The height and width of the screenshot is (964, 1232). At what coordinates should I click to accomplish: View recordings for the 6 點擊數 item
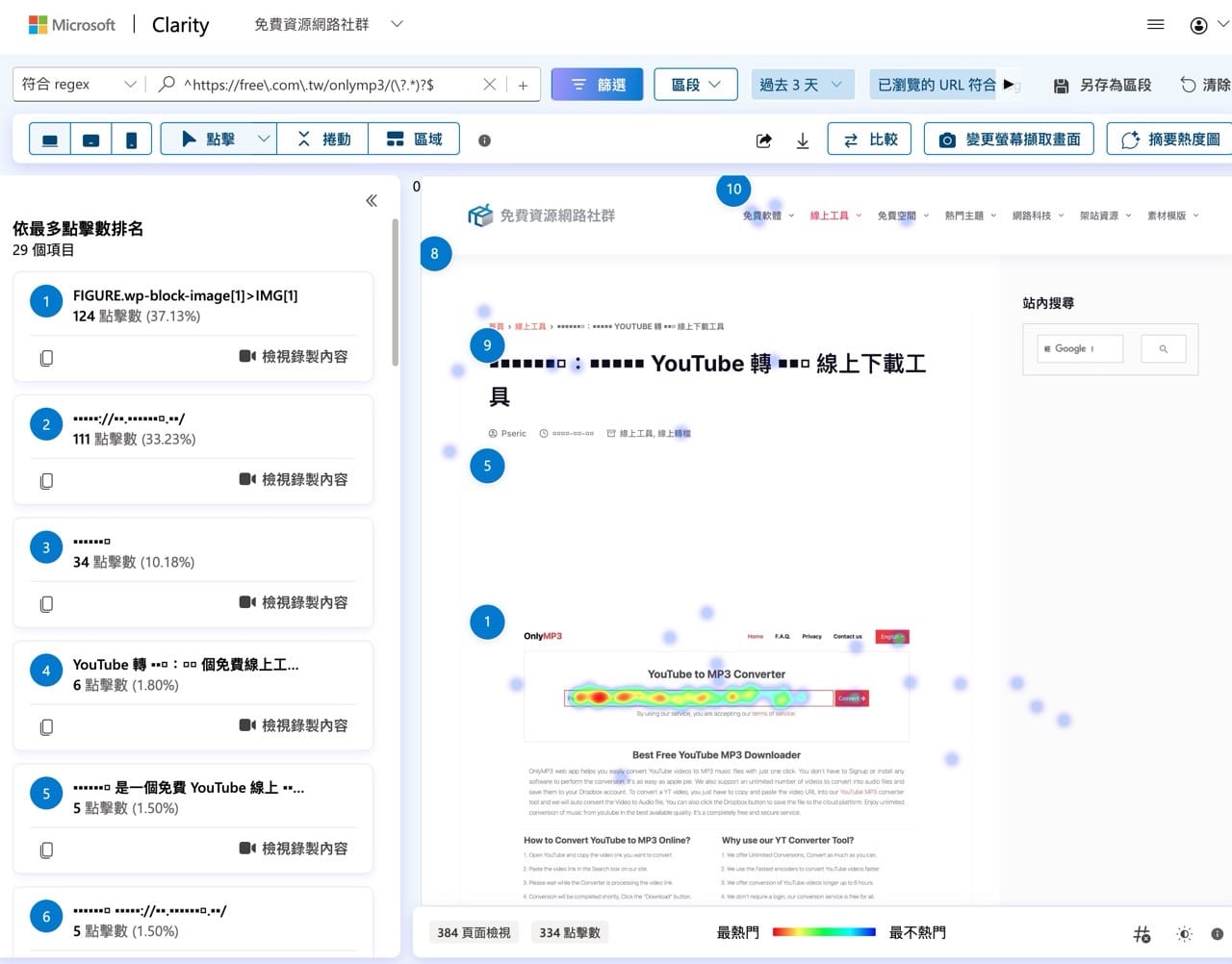(294, 725)
